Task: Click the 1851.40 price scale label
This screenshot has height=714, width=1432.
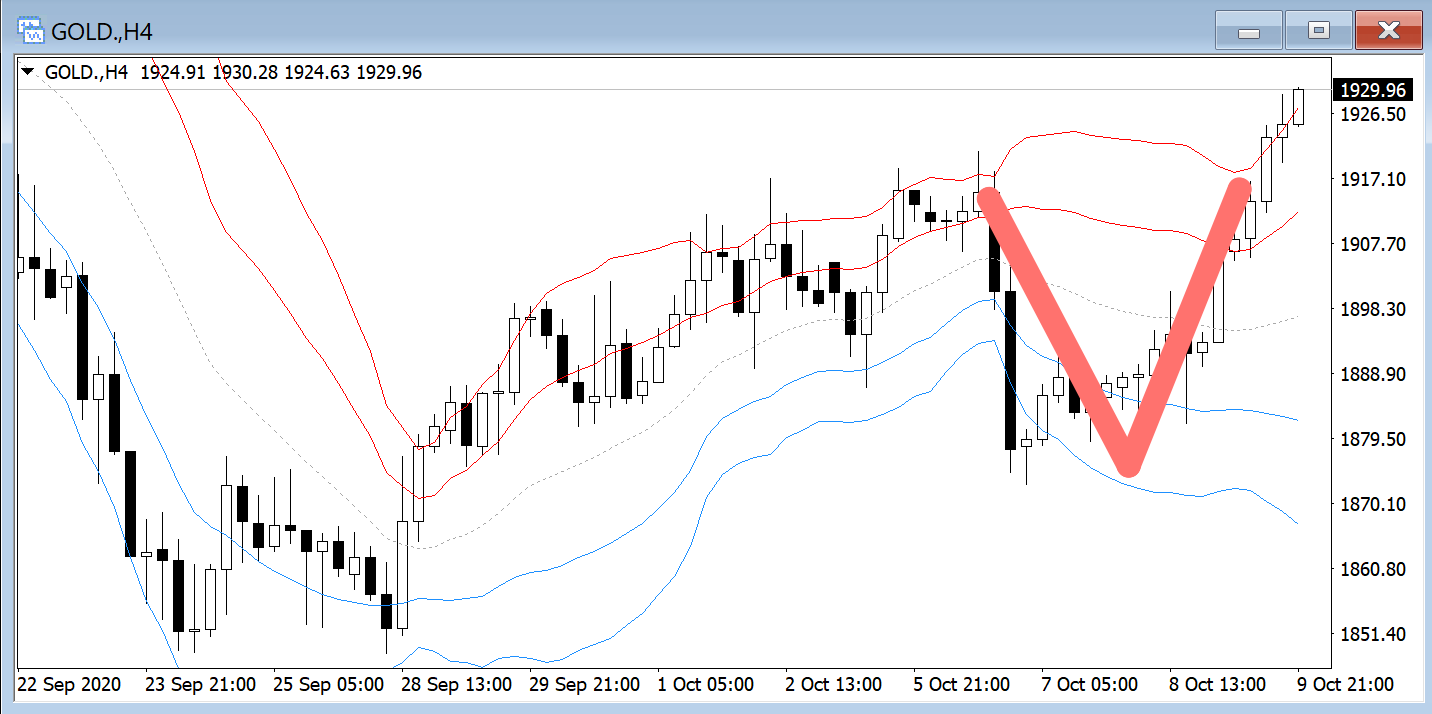Action: pos(1371,635)
